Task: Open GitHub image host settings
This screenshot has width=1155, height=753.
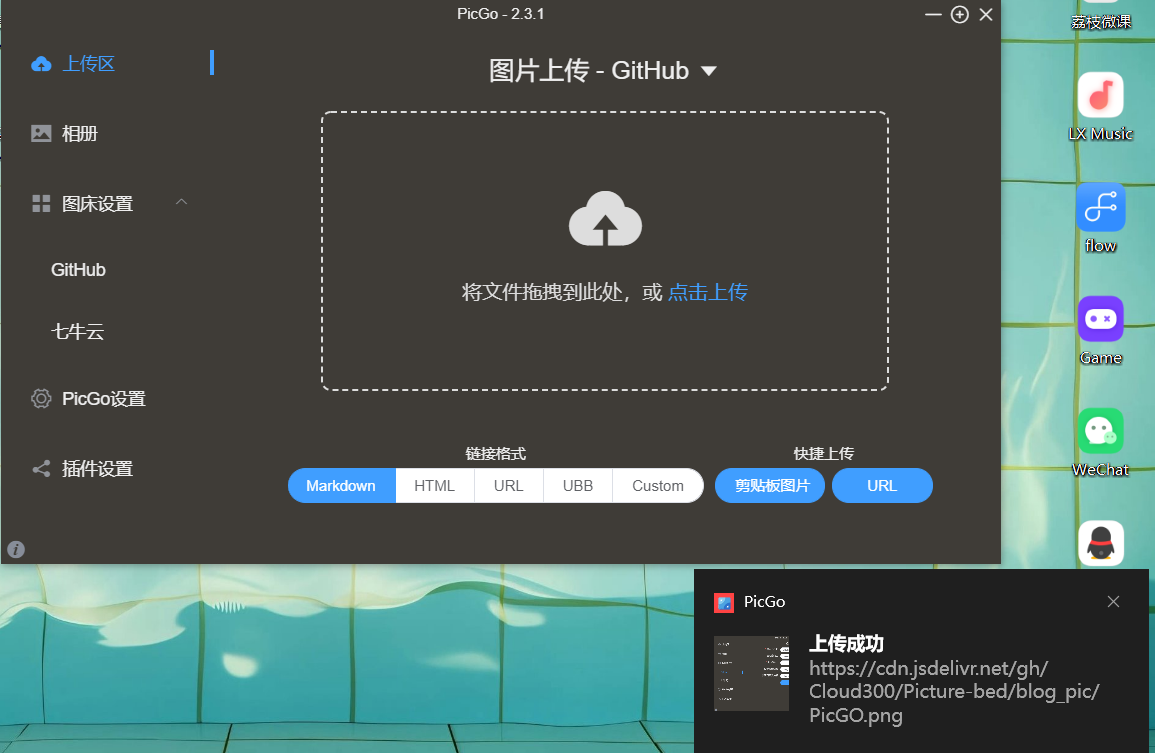Action: point(78,270)
